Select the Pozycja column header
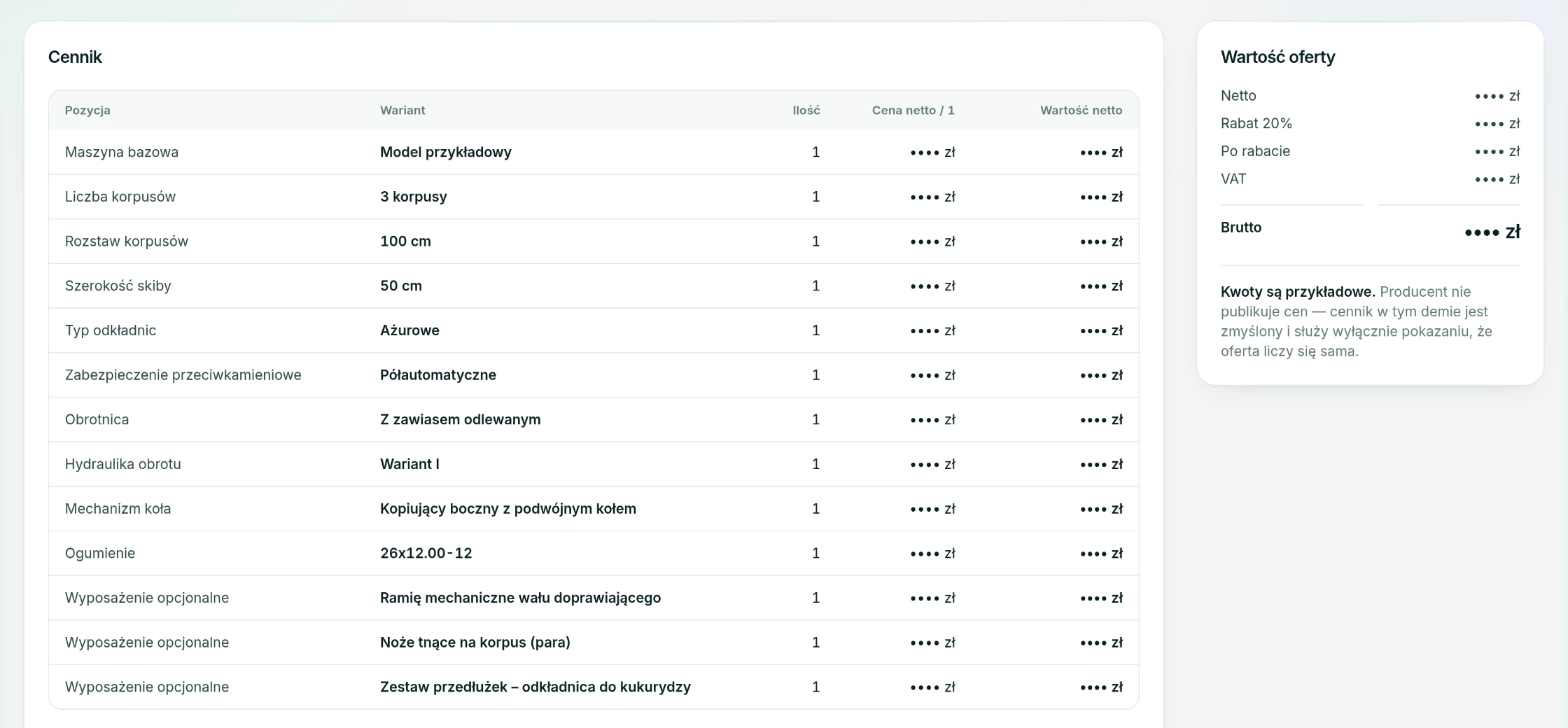The height and width of the screenshot is (728, 1568). point(87,110)
